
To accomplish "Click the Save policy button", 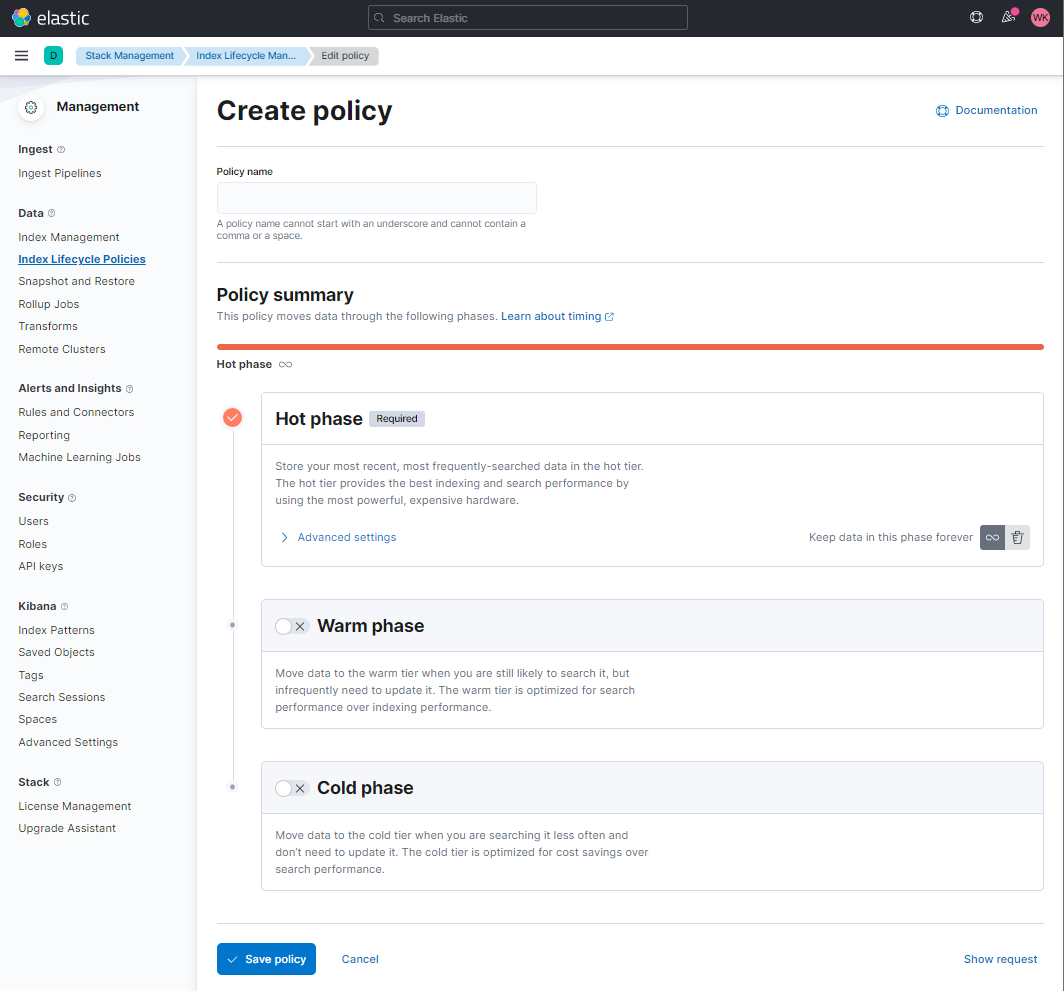I will [266, 959].
